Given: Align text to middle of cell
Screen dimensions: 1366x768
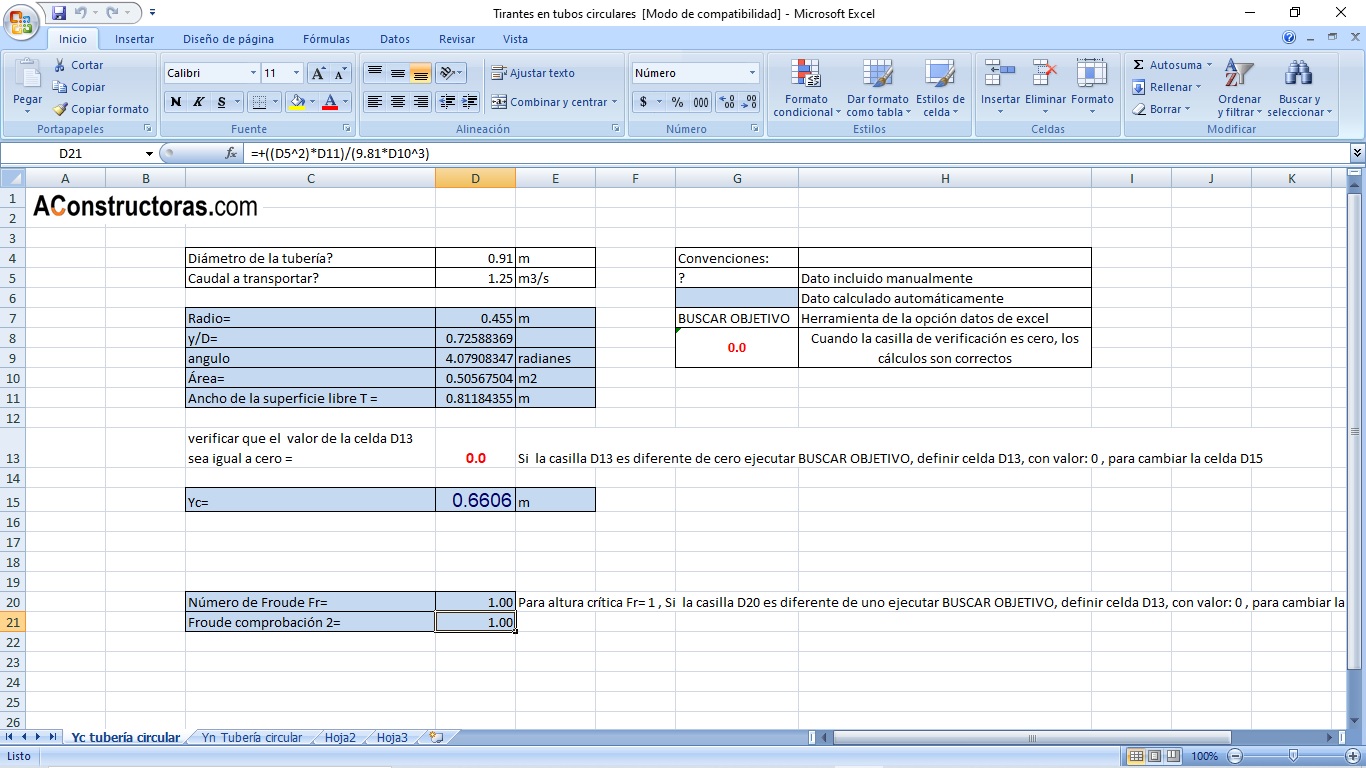Looking at the screenshot, I should pyautogui.click(x=397, y=73).
